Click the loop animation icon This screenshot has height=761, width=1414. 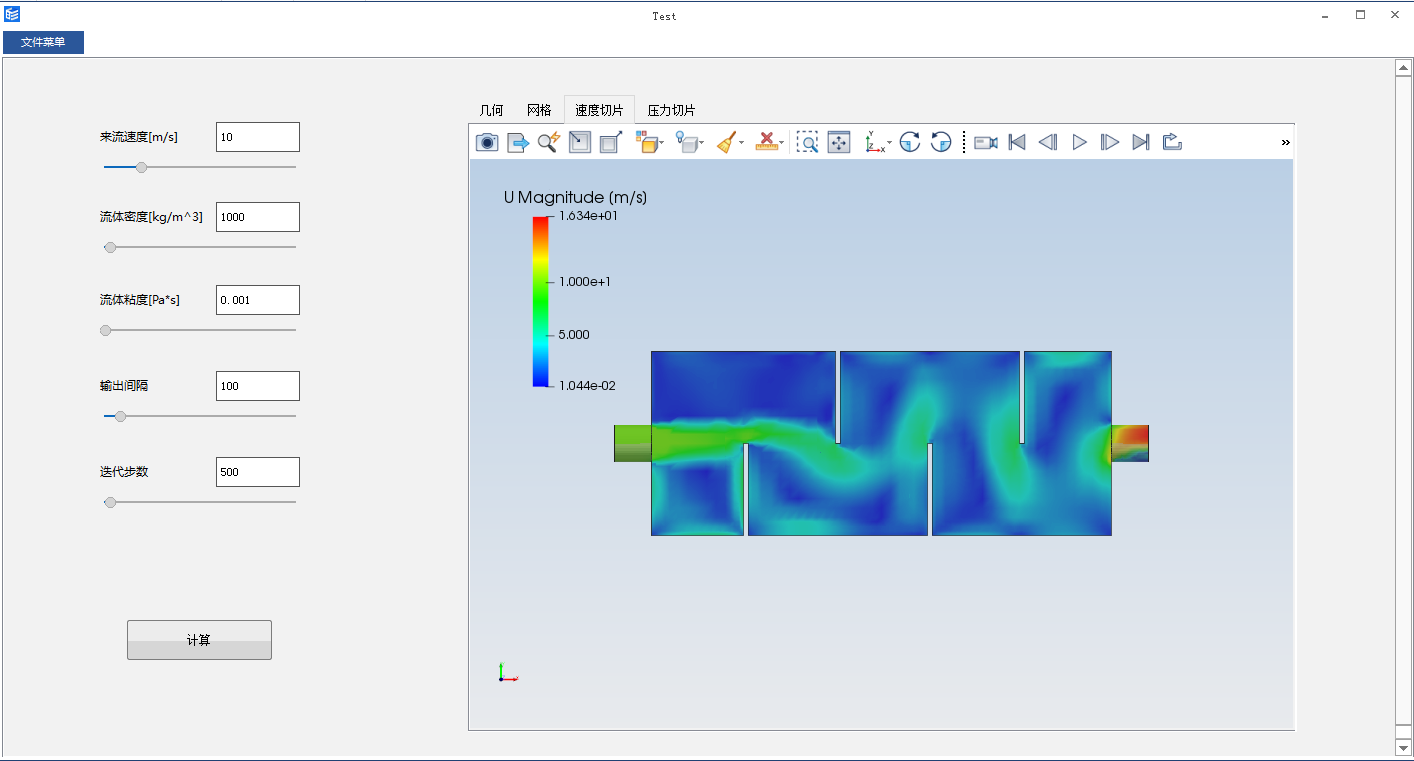pos(1172,142)
